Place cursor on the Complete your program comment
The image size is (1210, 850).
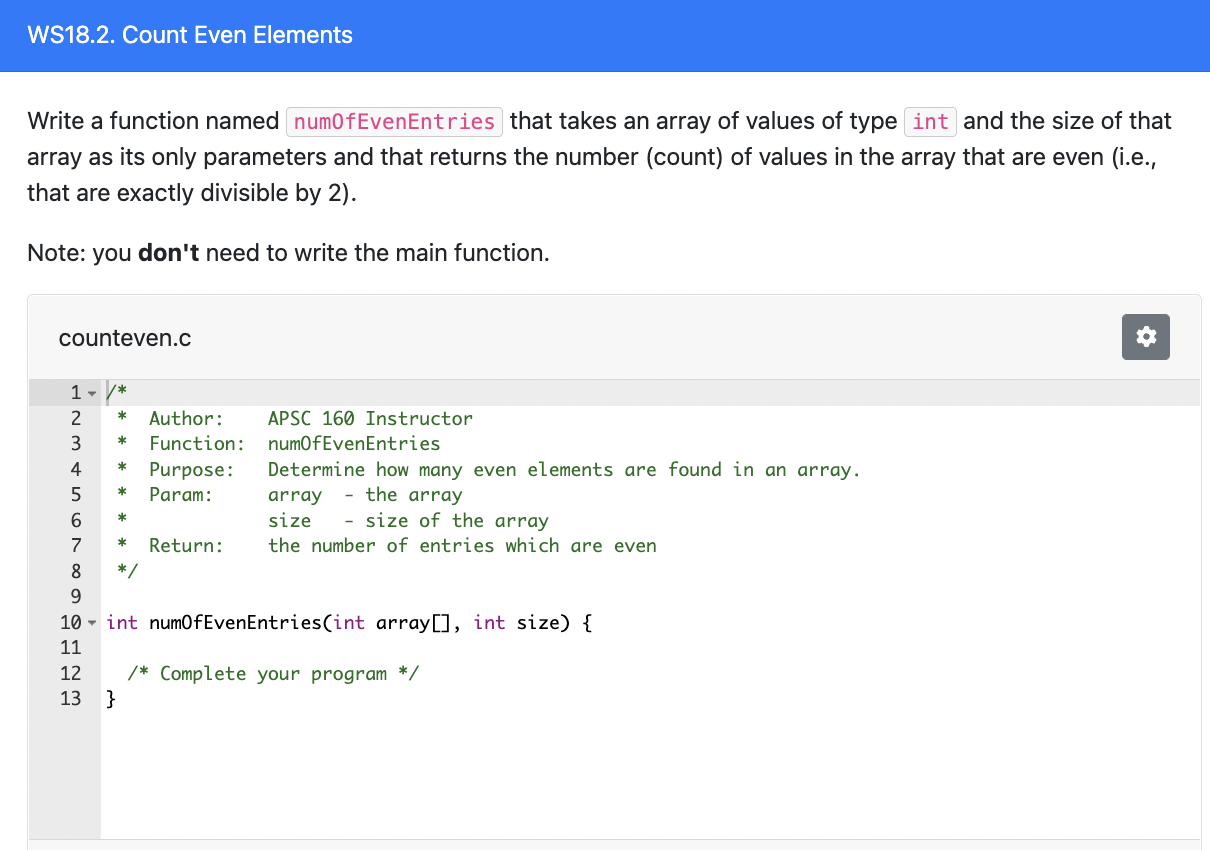click(x=275, y=673)
